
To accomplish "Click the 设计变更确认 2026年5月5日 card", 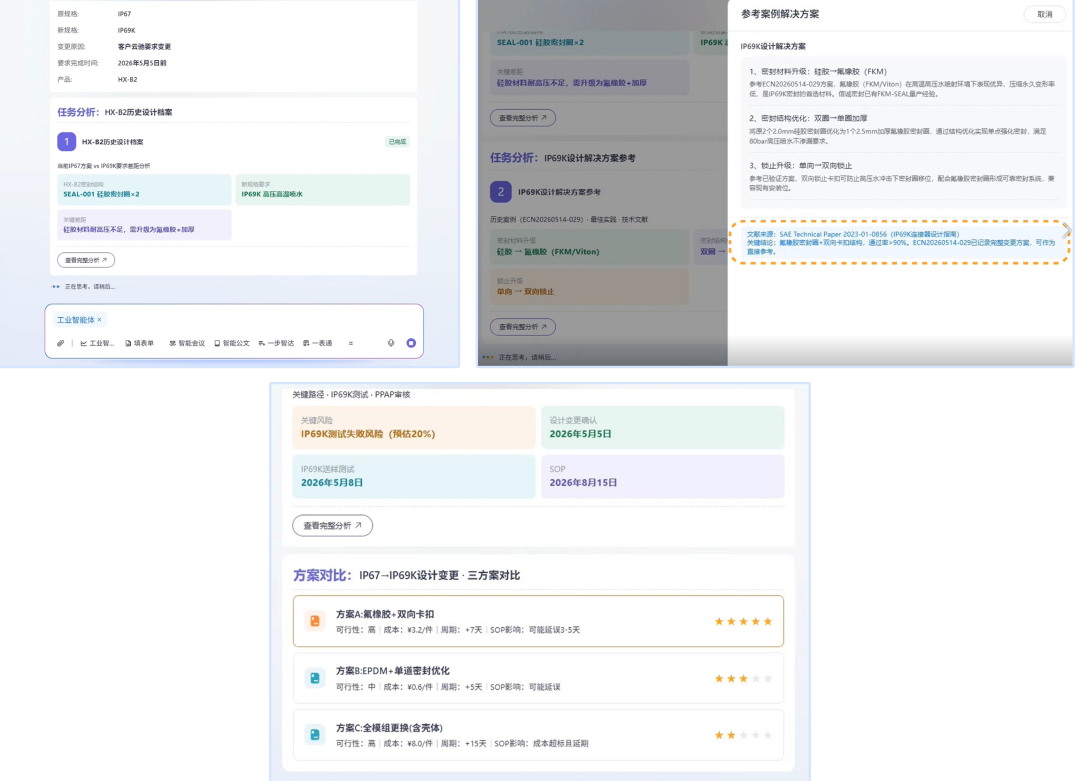I will tap(663, 428).
